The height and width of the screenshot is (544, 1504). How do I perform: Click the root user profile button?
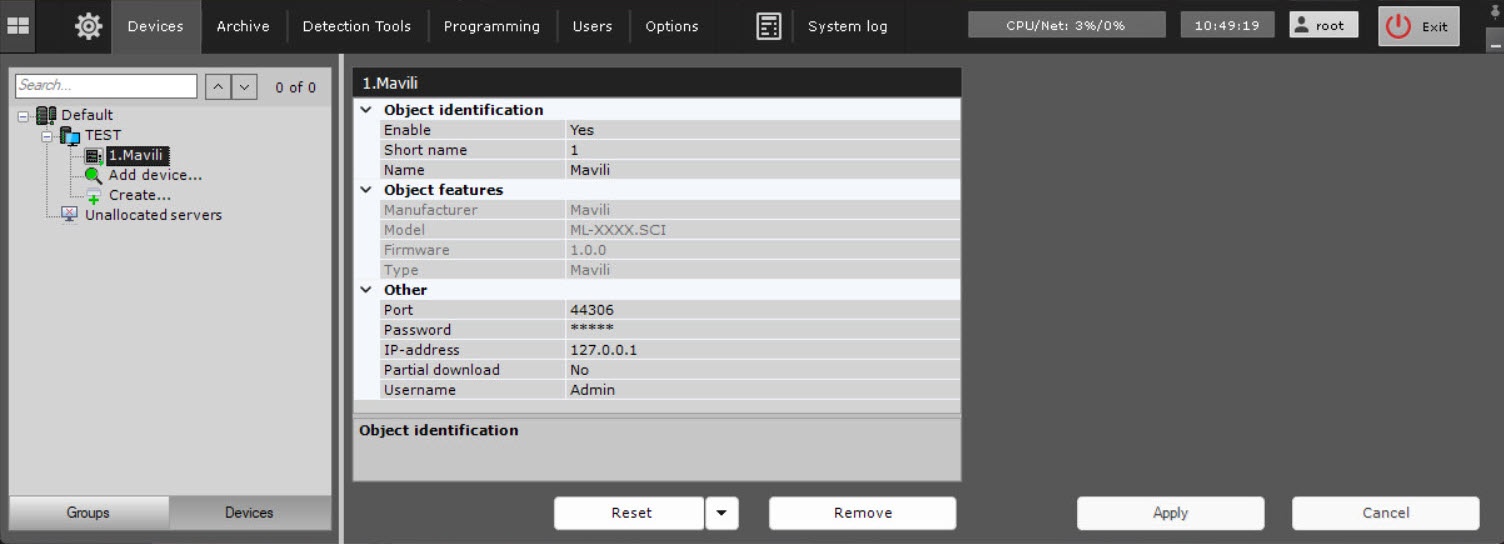click(1323, 26)
